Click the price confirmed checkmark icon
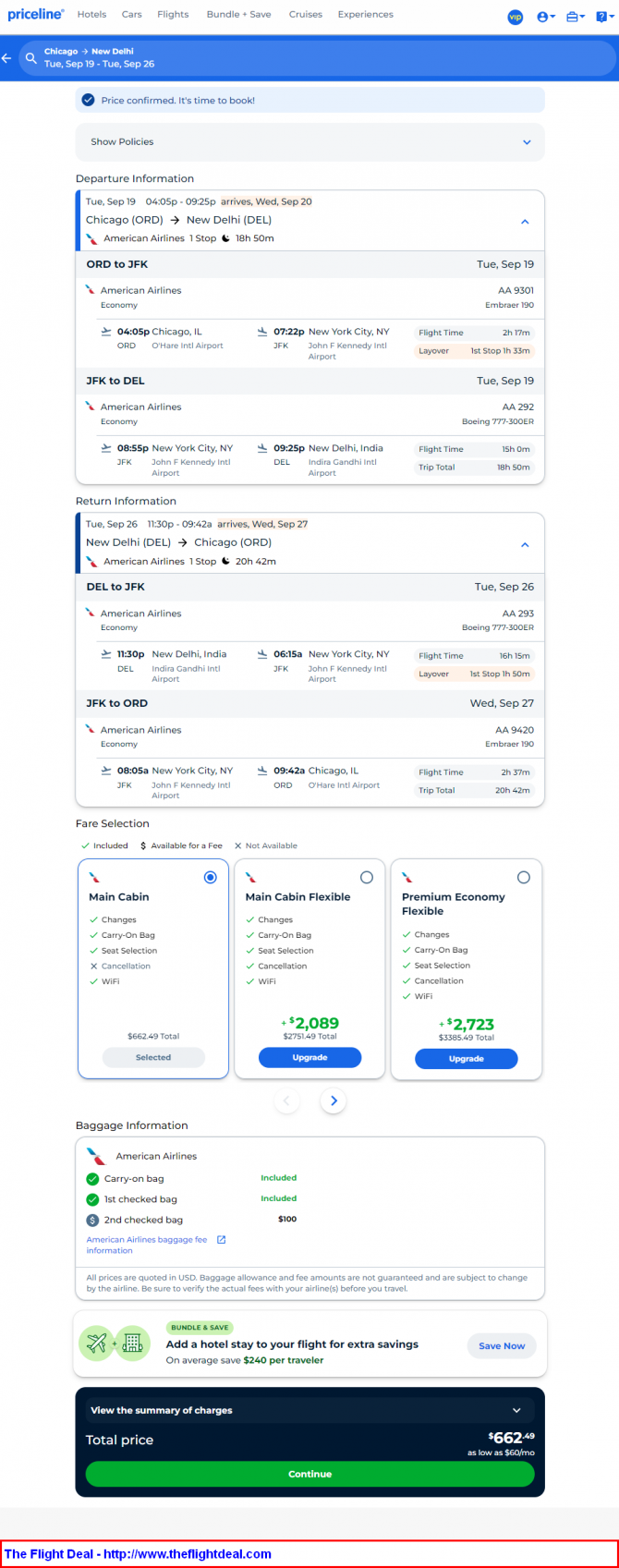The height and width of the screenshot is (1568, 619). pyautogui.click(x=88, y=100)
